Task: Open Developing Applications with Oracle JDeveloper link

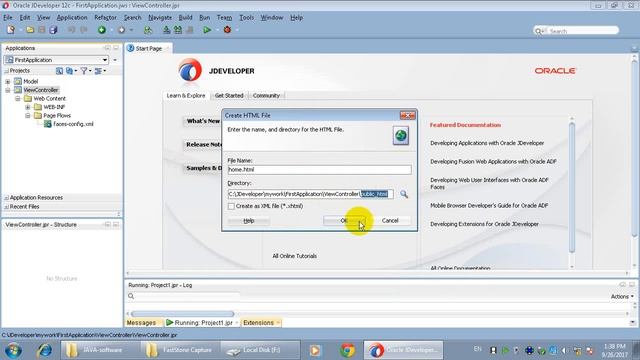Action: pos(487,143)
